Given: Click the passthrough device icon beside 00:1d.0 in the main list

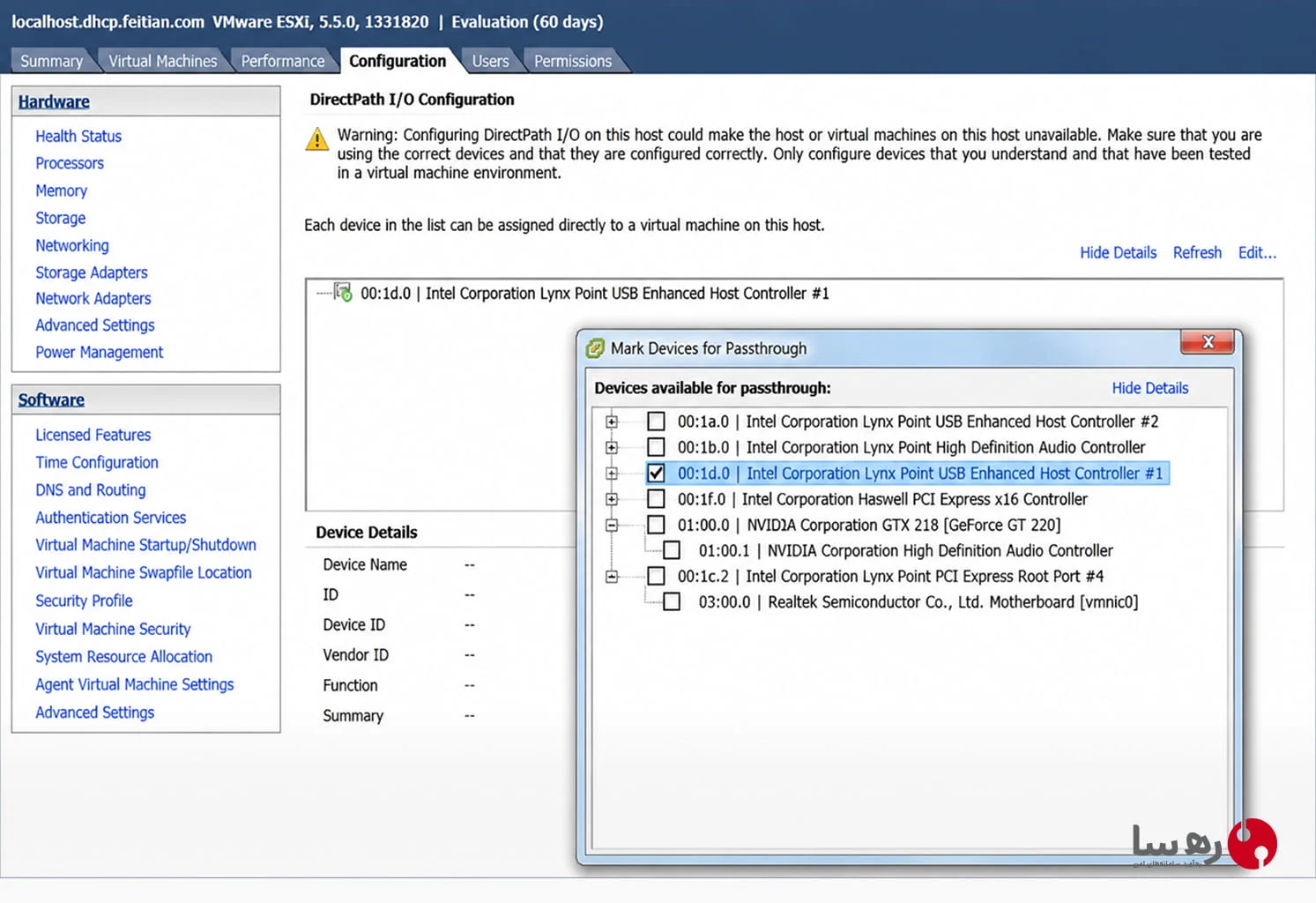Looking at the screenshot, I should [343, 293].
